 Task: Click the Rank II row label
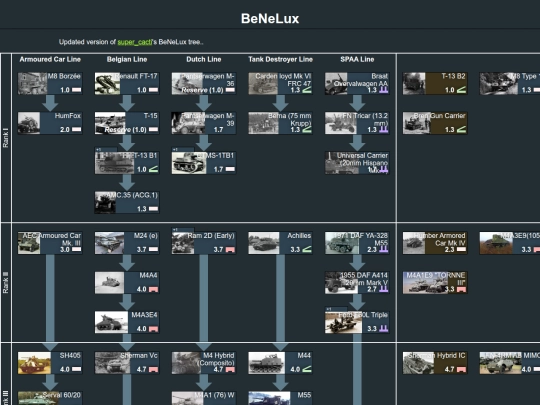6,282
